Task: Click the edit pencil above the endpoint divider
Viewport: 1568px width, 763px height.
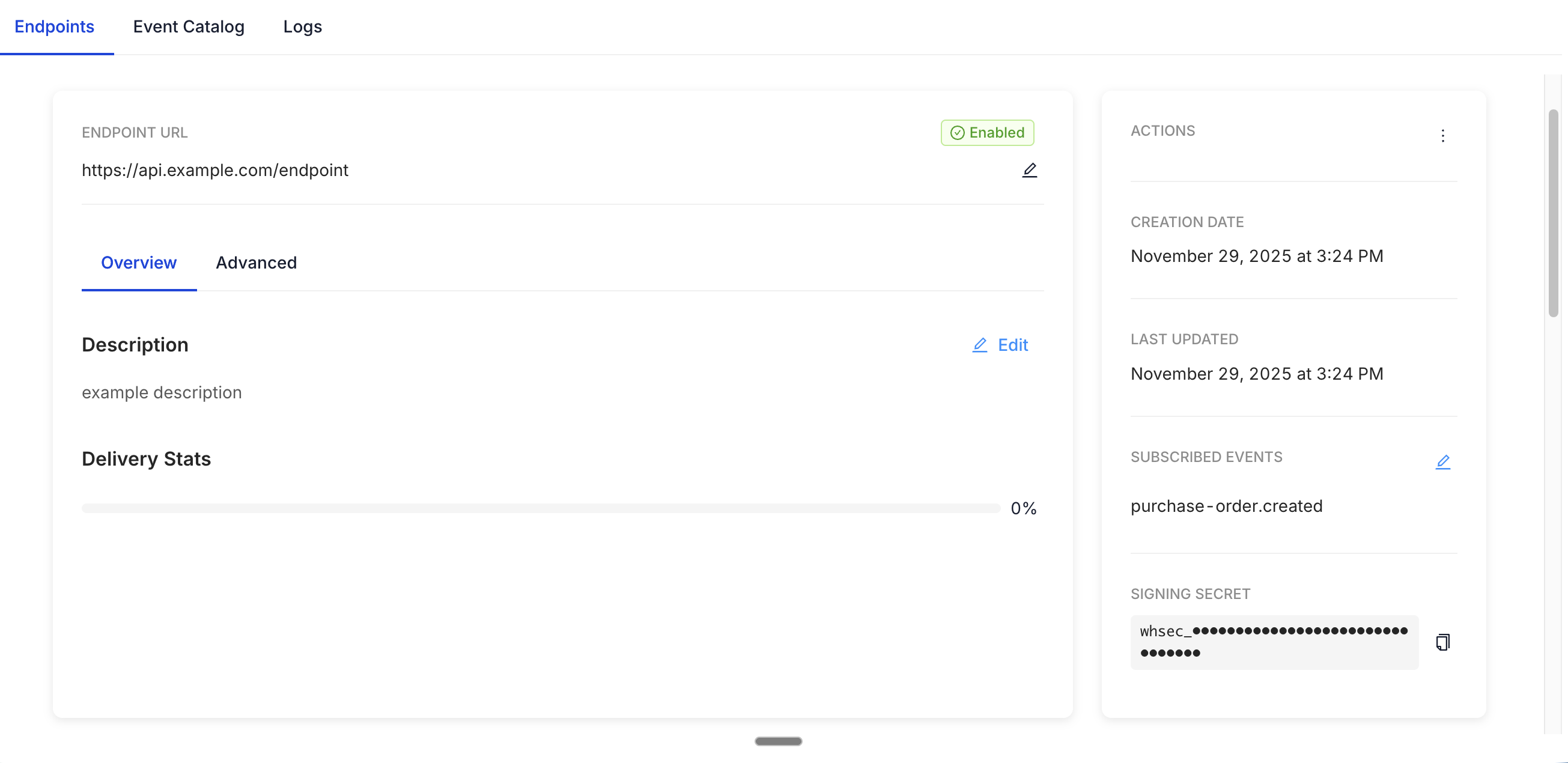Action: (x=1029, y=170)
